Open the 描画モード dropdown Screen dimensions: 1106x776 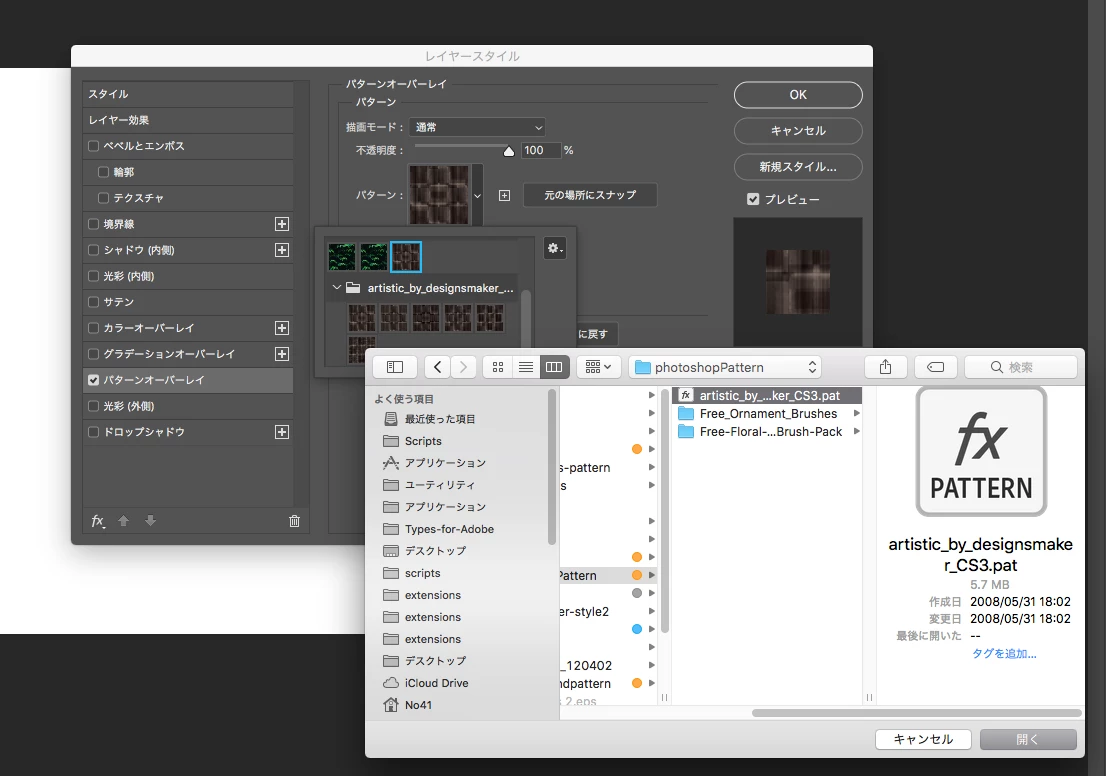click(478, 128)
